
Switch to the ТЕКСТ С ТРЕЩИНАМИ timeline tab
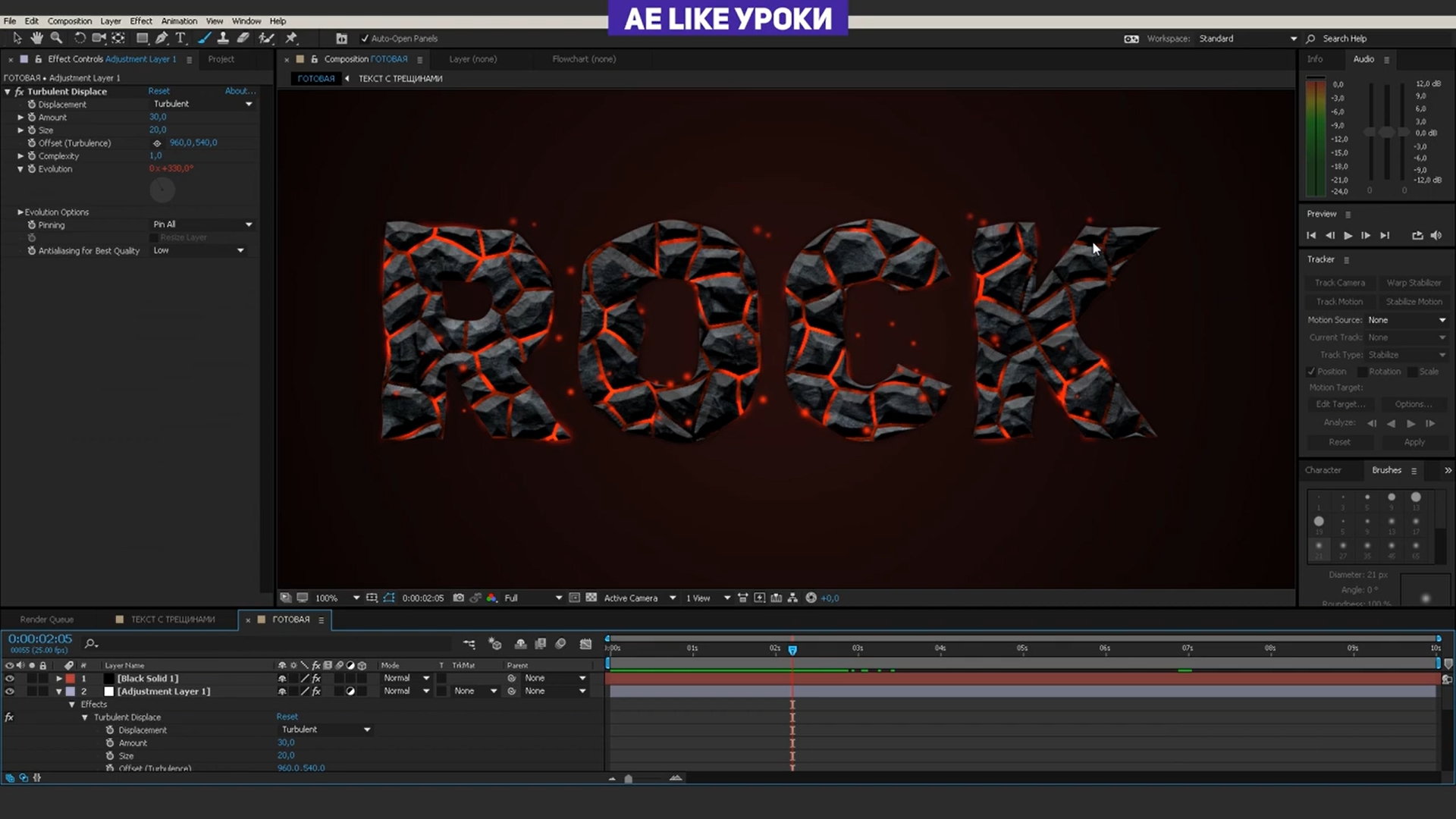(172, 620)
